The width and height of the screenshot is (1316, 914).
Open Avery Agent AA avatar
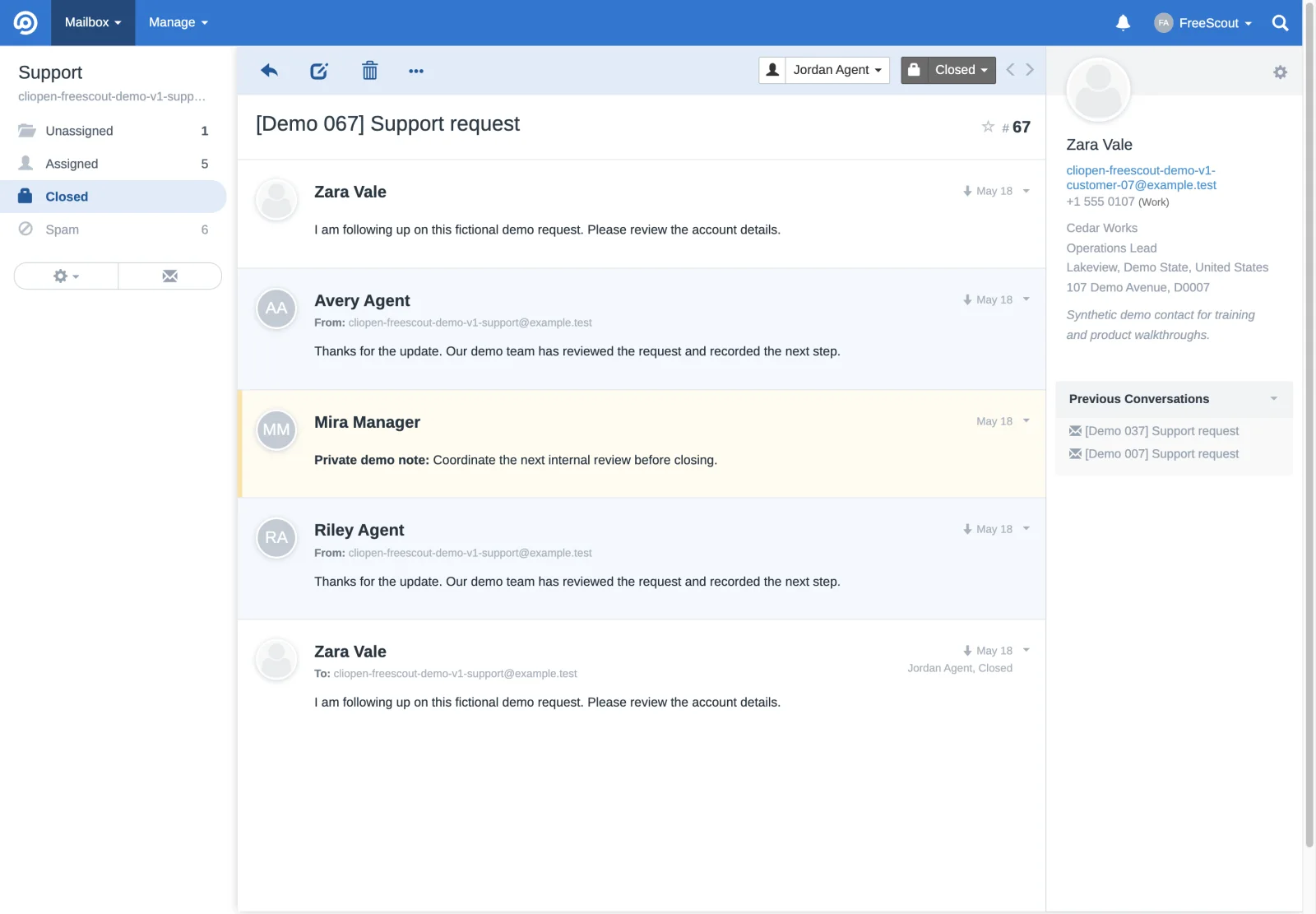tap(276, 309)
